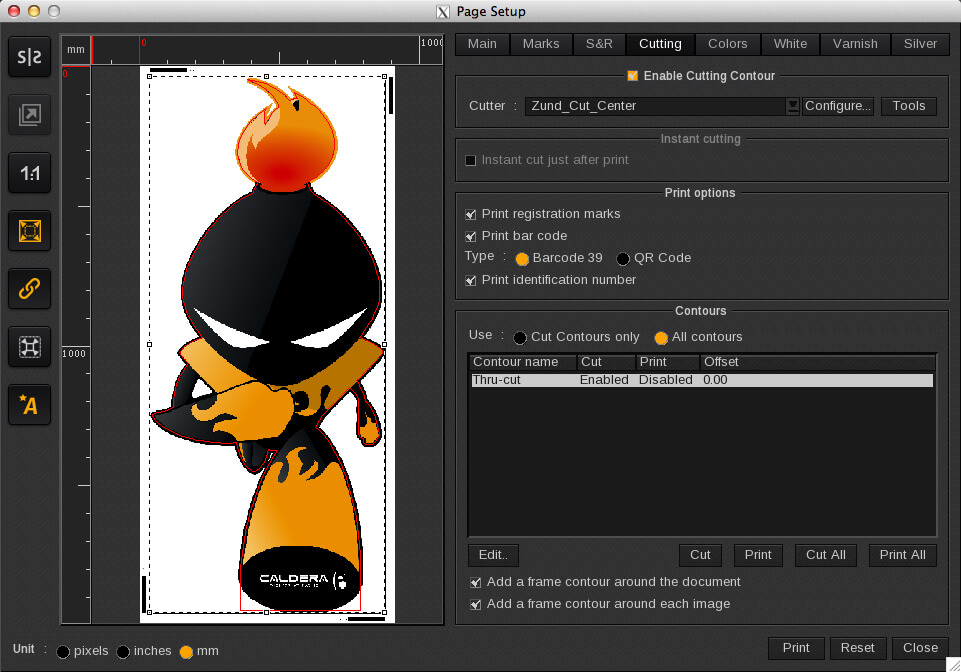961x672 pixels.
Task: Toggle the orange chain link icon
Action: [29, 289]
